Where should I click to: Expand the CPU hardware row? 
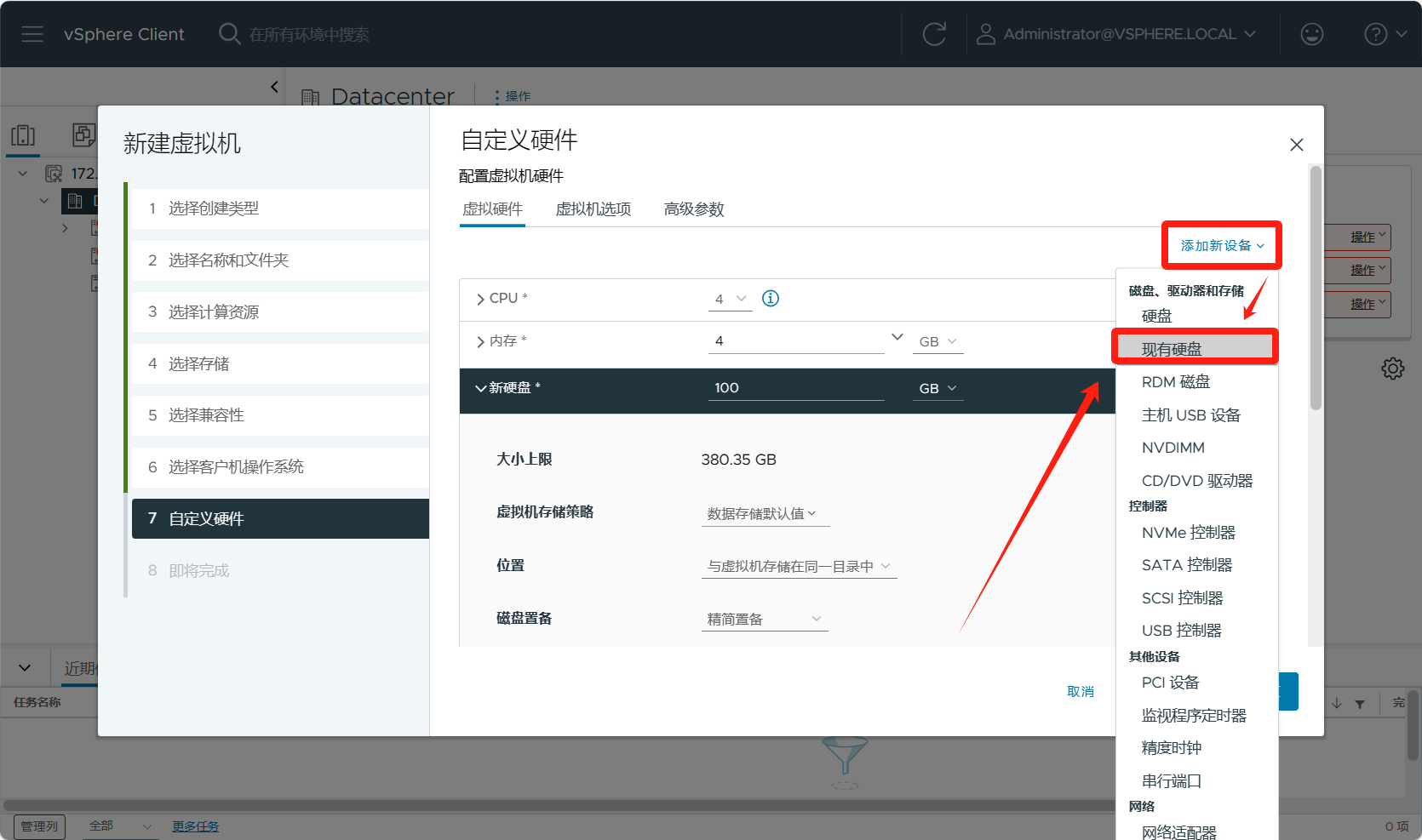[481, 299]
